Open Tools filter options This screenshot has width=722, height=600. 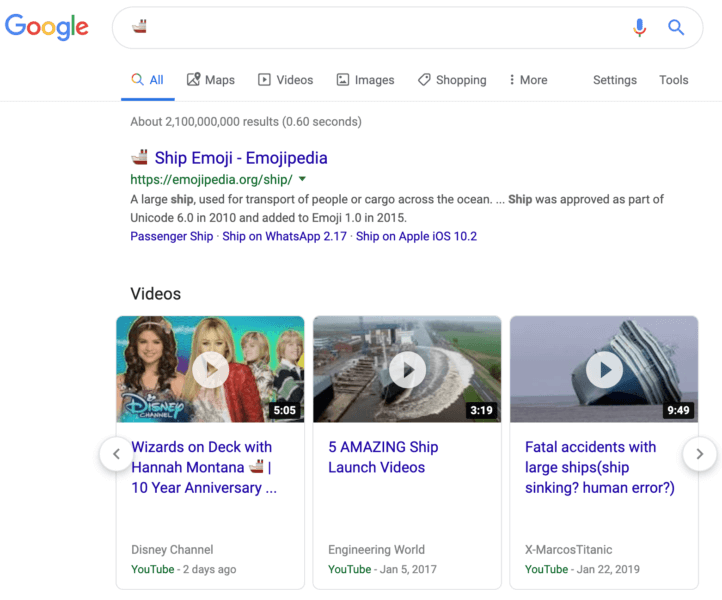pyautogui.click(x=673, y=80)
